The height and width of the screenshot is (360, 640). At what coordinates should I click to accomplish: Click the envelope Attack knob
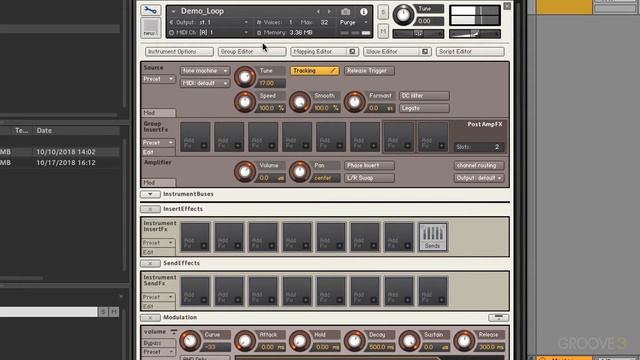point(244,340)
